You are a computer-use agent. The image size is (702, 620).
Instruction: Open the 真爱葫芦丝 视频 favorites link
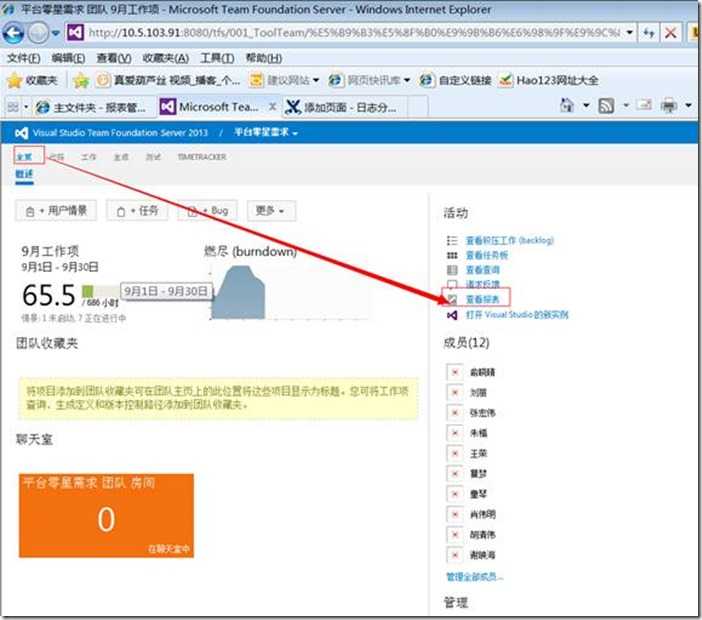pyautogui.click(x=169, y=81)
